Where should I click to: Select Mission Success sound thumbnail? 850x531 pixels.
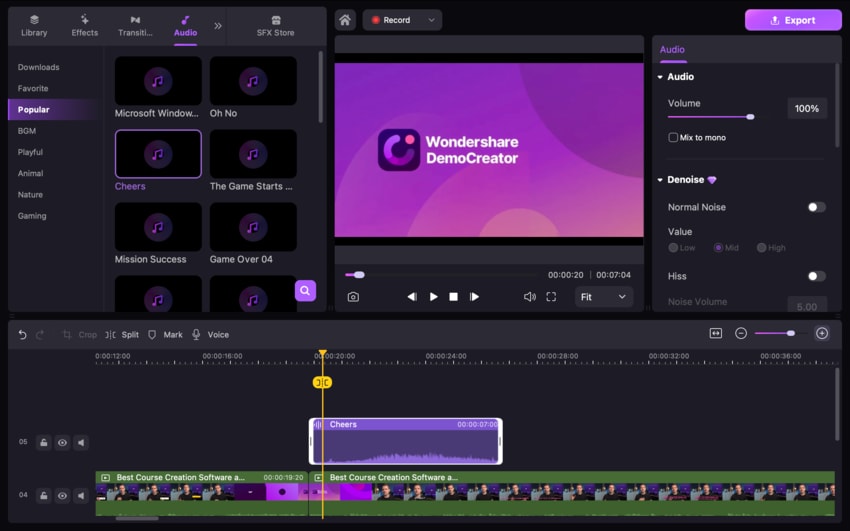[x=158, y=227]
